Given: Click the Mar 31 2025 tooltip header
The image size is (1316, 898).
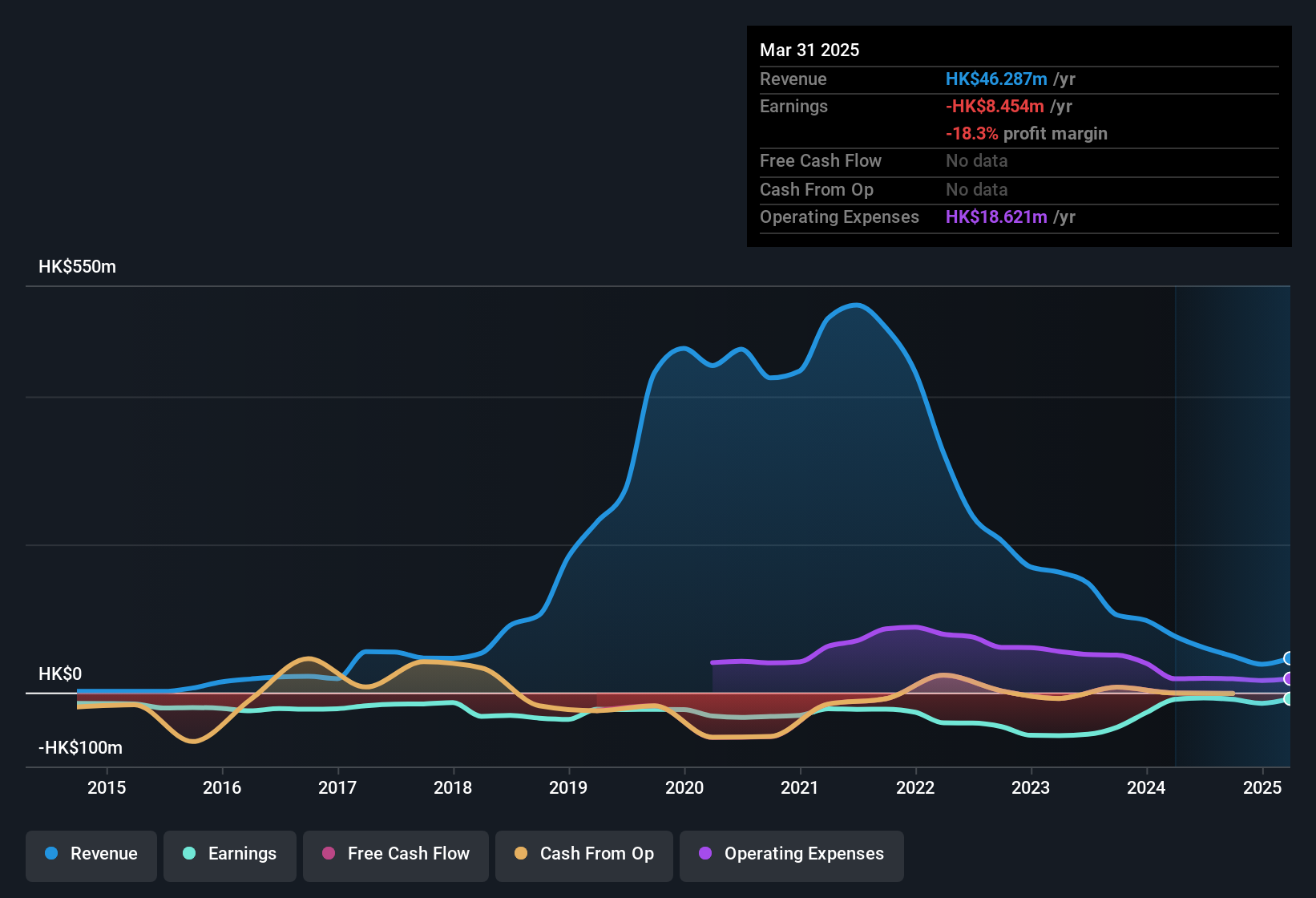Looking at the screenshot, I should point(809,50).
